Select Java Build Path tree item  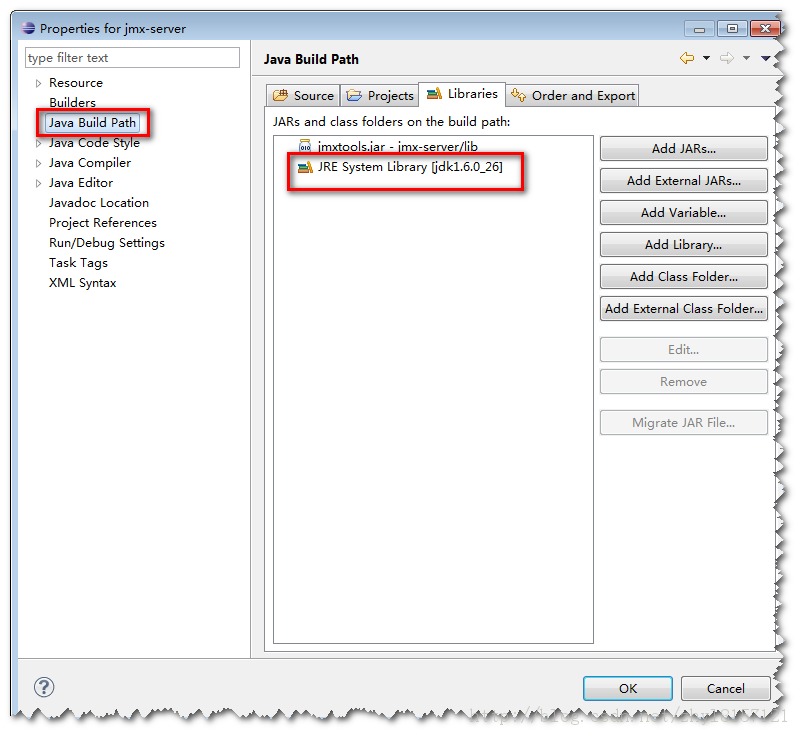[92, 123]
